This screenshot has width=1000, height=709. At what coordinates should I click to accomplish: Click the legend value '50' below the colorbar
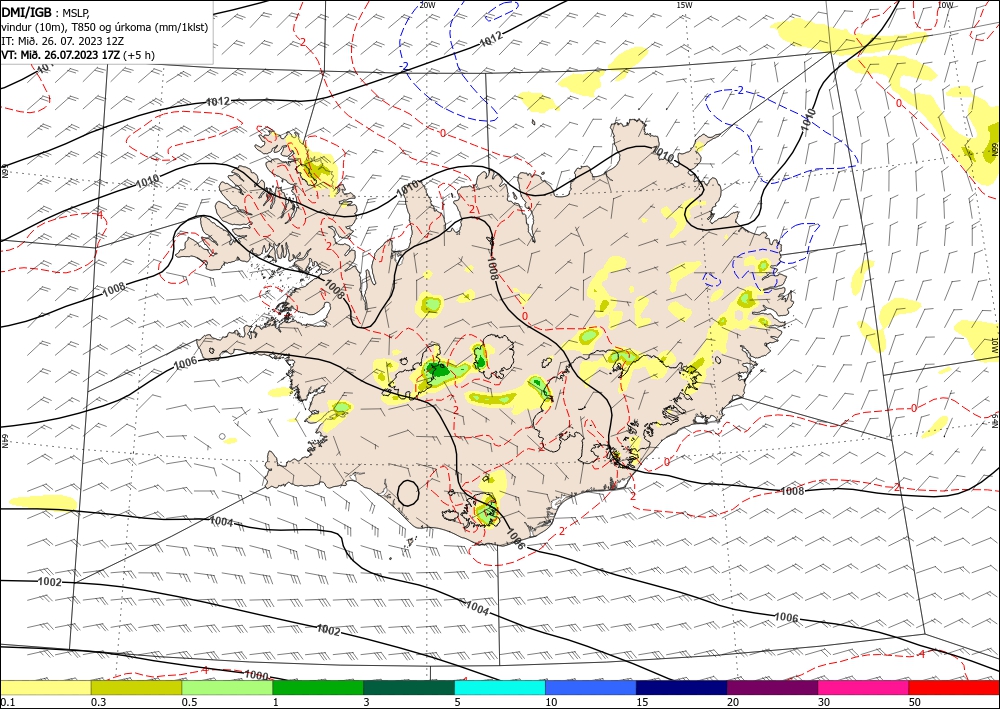(915, 702)
